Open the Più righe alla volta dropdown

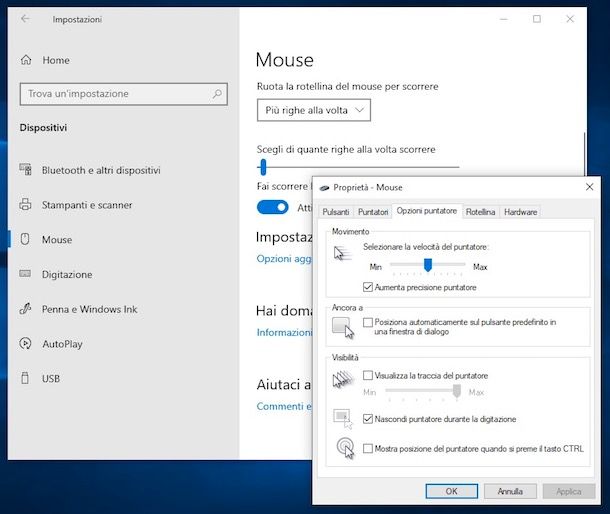tap(313, 110)
